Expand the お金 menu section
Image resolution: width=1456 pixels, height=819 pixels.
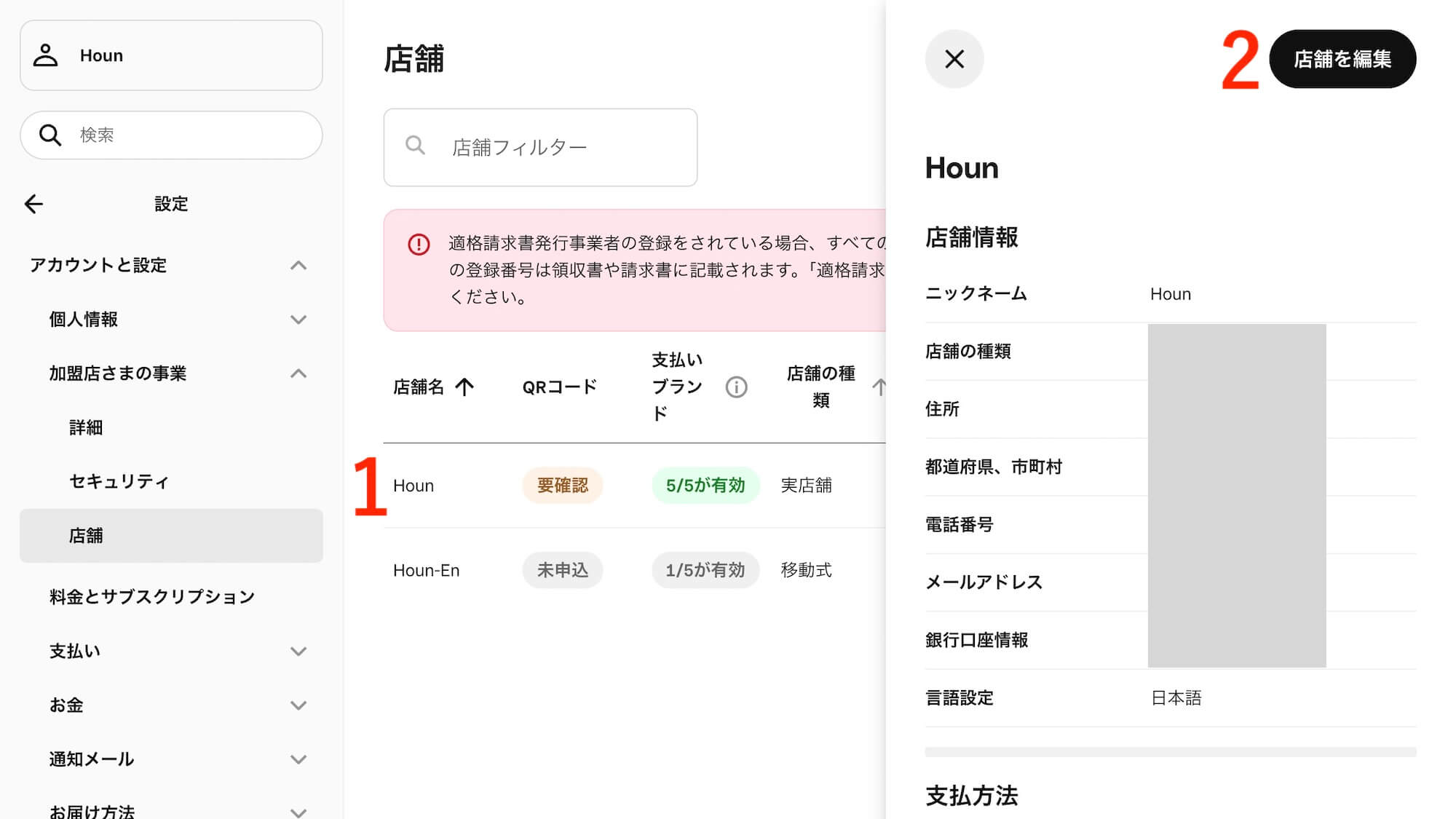298,705
